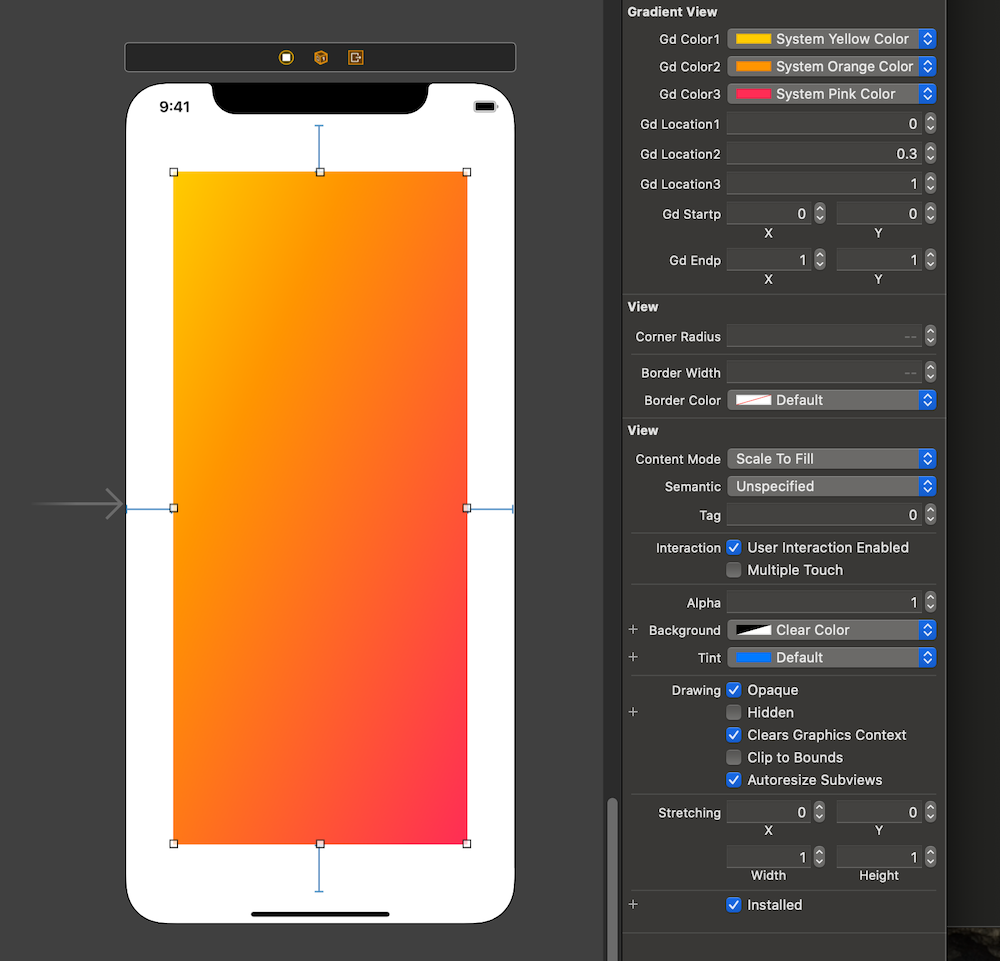
Task: Disable the Hidden drawing checkbox
Action: pos(734,712)
